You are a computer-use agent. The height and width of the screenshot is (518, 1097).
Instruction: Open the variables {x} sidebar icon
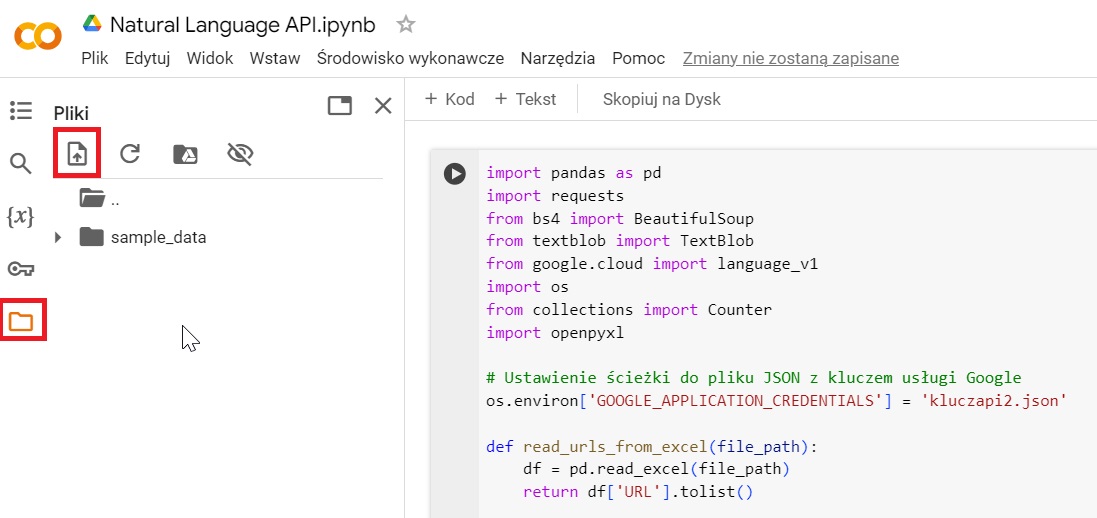[20, 216]
